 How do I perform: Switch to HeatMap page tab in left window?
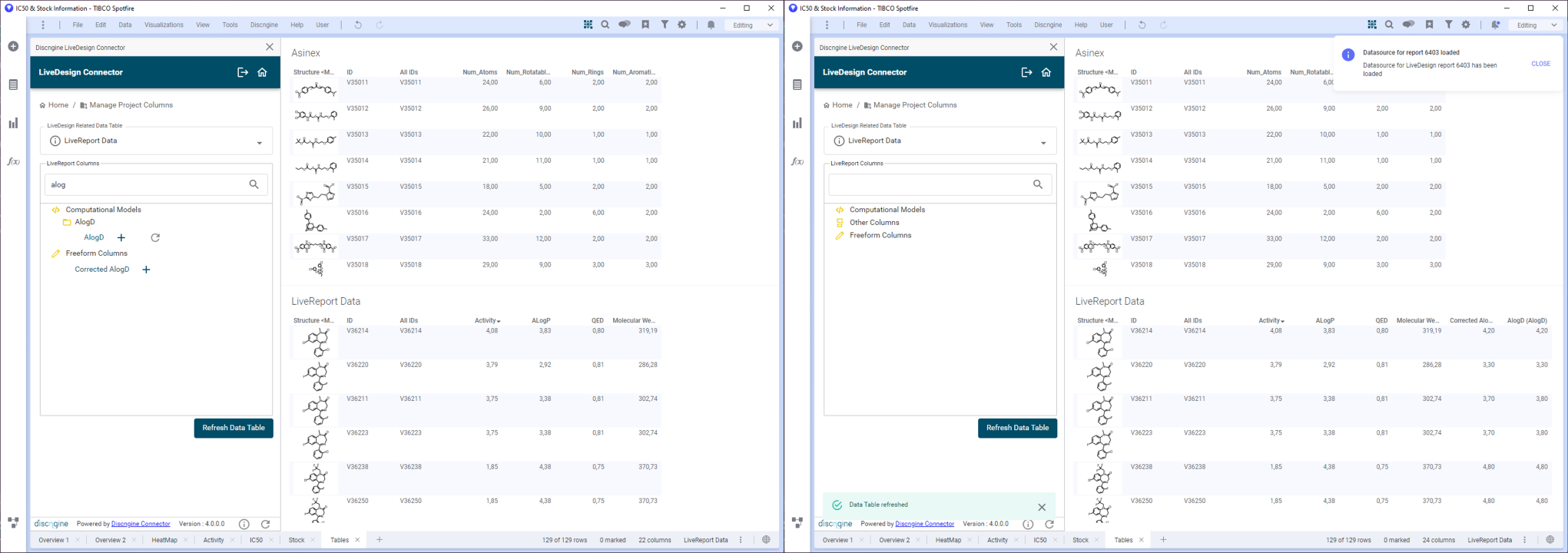(164, 540)
